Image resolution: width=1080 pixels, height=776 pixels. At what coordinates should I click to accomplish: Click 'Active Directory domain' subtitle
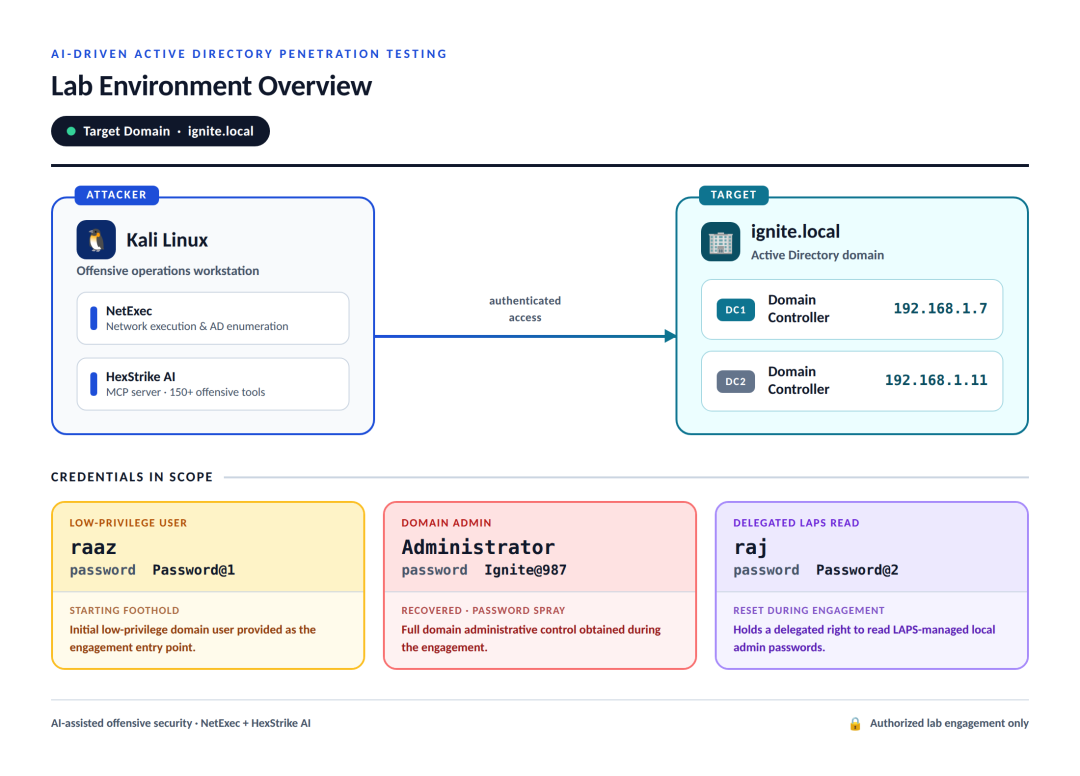[x=818, y=255]
